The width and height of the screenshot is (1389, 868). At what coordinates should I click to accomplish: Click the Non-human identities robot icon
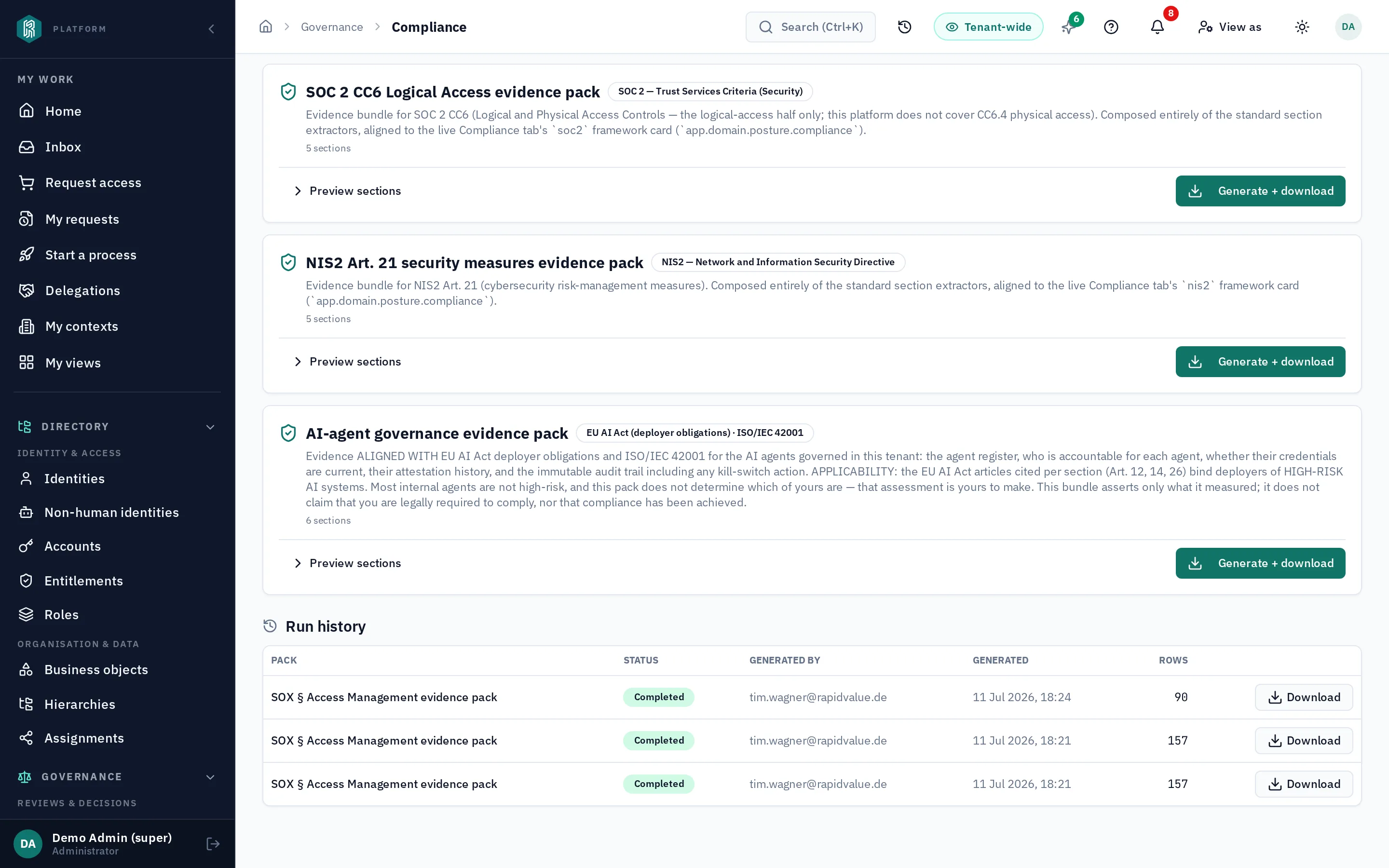point(26,512)
